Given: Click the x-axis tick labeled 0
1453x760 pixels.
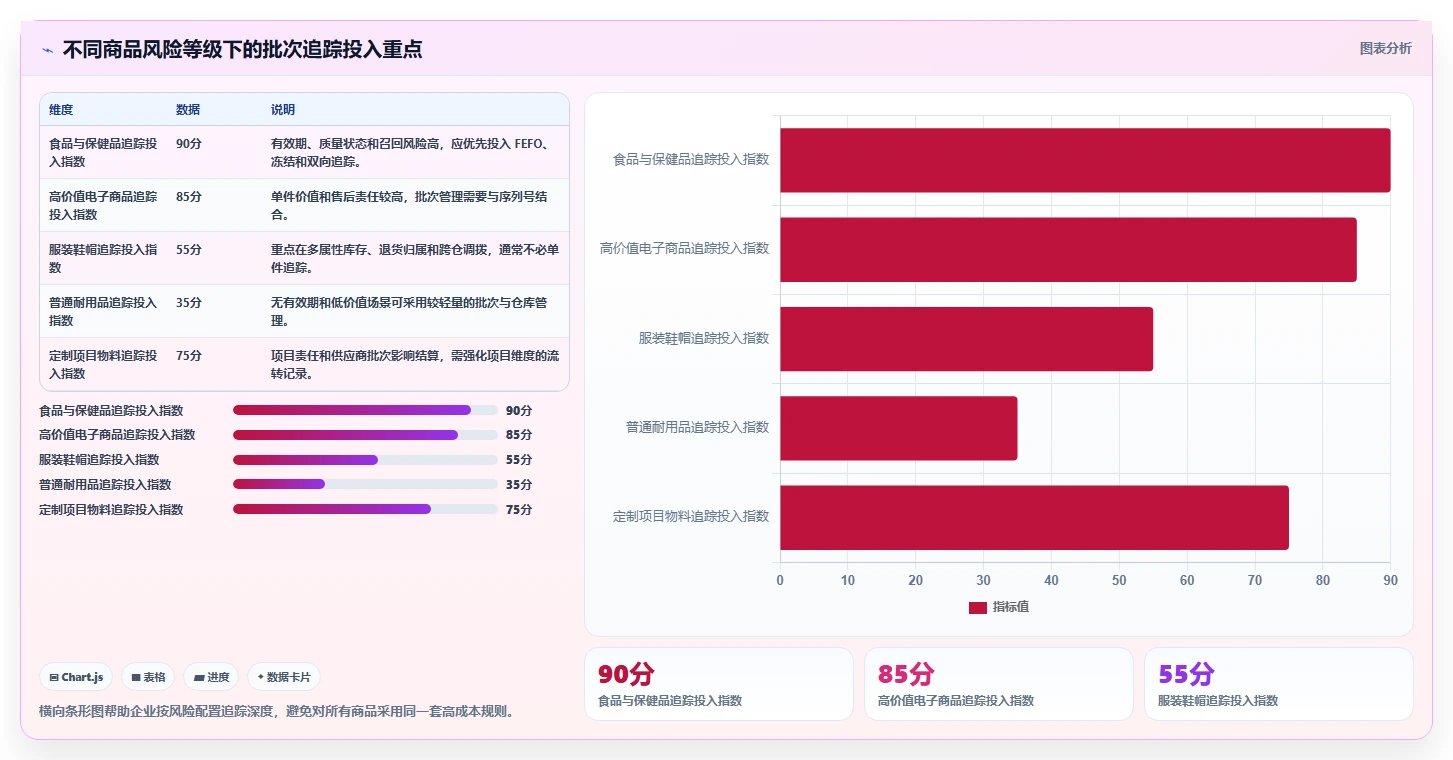Looking at the screenshot, I should (780, 580).
